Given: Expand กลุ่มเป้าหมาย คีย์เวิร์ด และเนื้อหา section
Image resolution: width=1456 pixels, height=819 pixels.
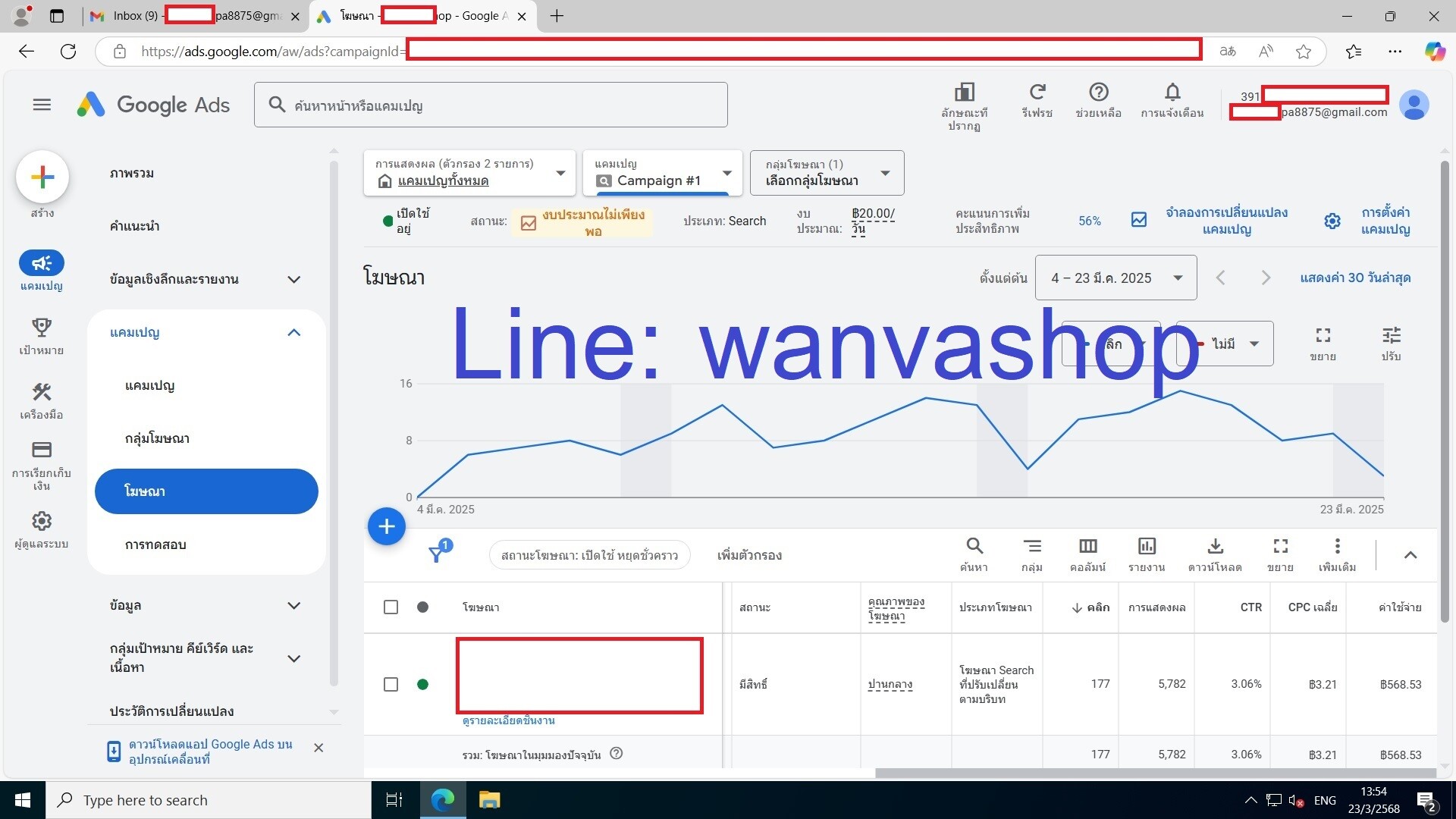Looking at the screenshot, I should 293,658.
